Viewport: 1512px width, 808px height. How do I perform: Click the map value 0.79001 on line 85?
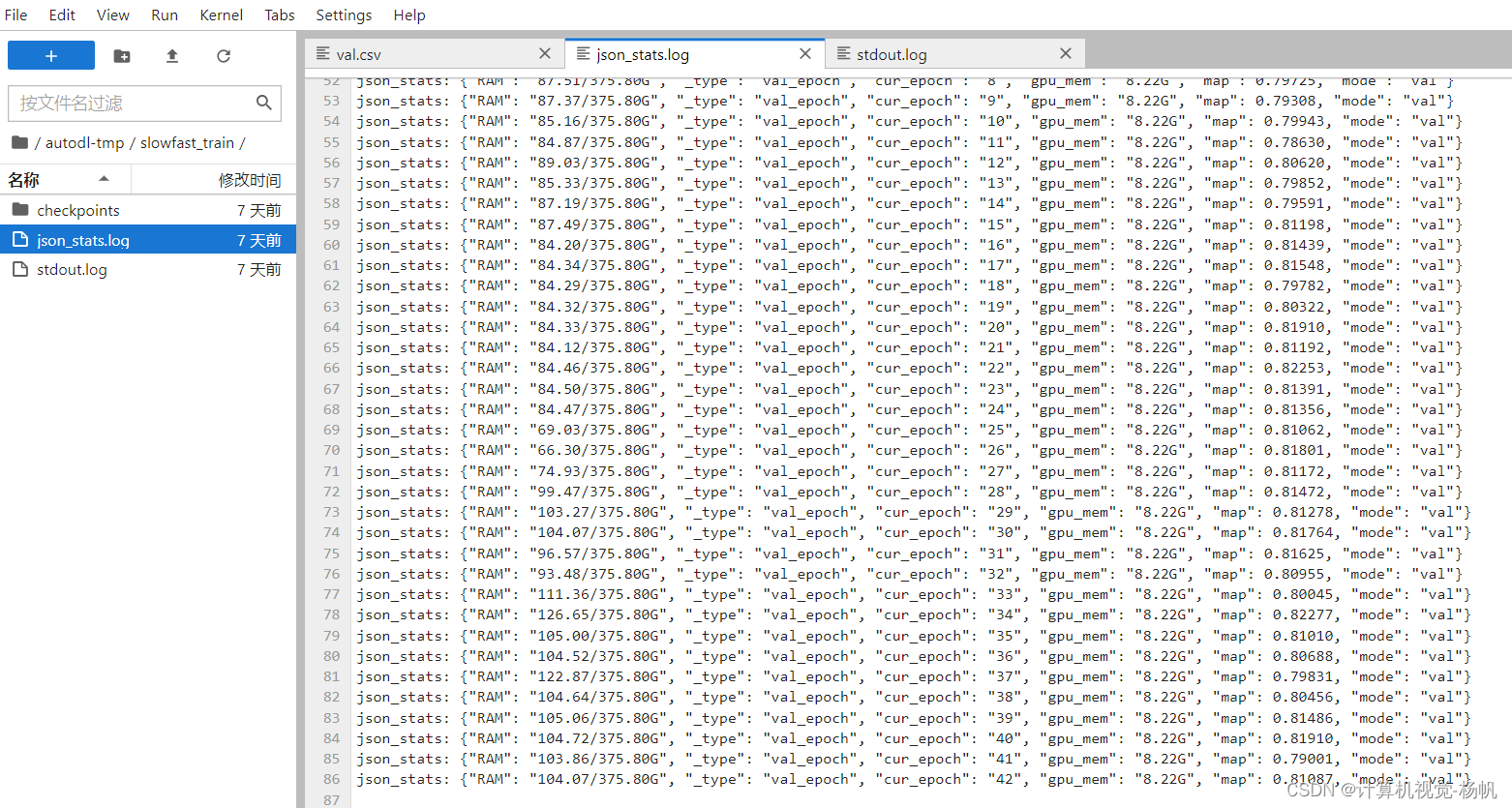[1304, 759]
